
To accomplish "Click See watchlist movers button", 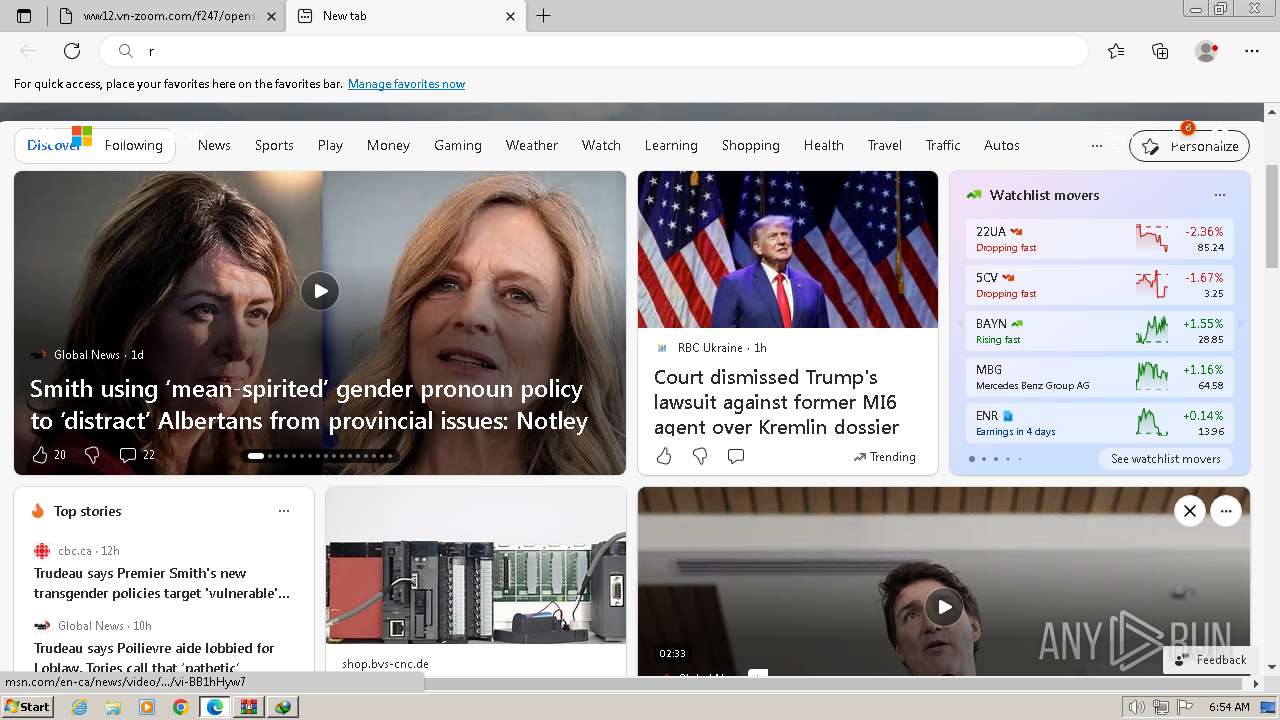I will point(1165,459).
